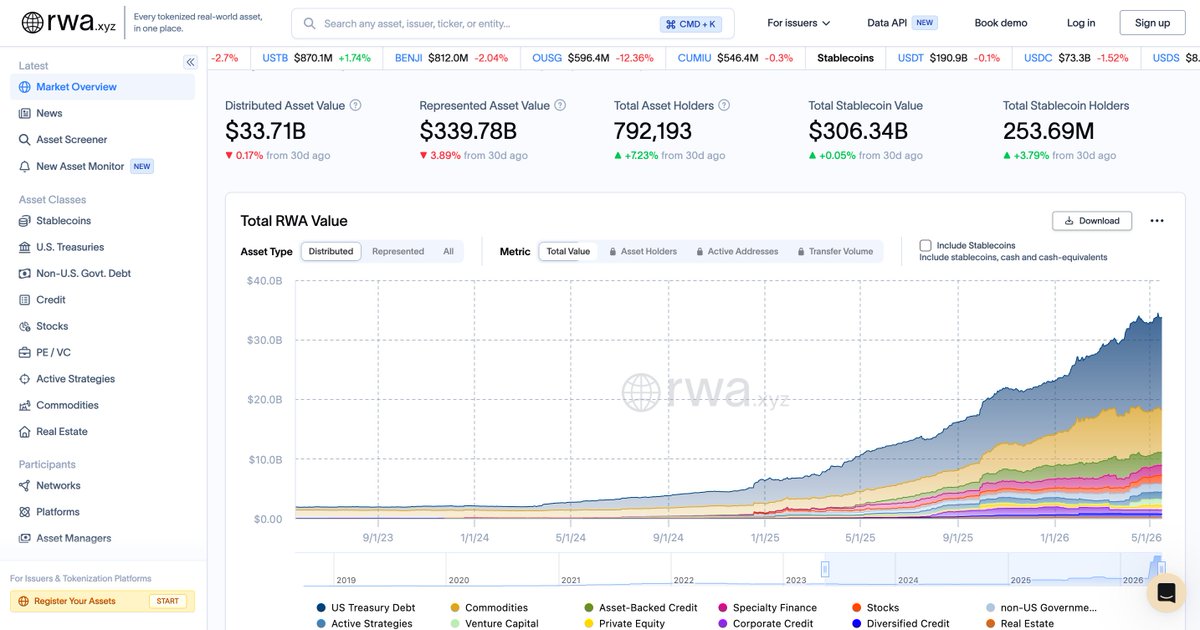This screenshot has width=1200, height=630.
Task: Select Represented asset type
Action: pos(398,251)
